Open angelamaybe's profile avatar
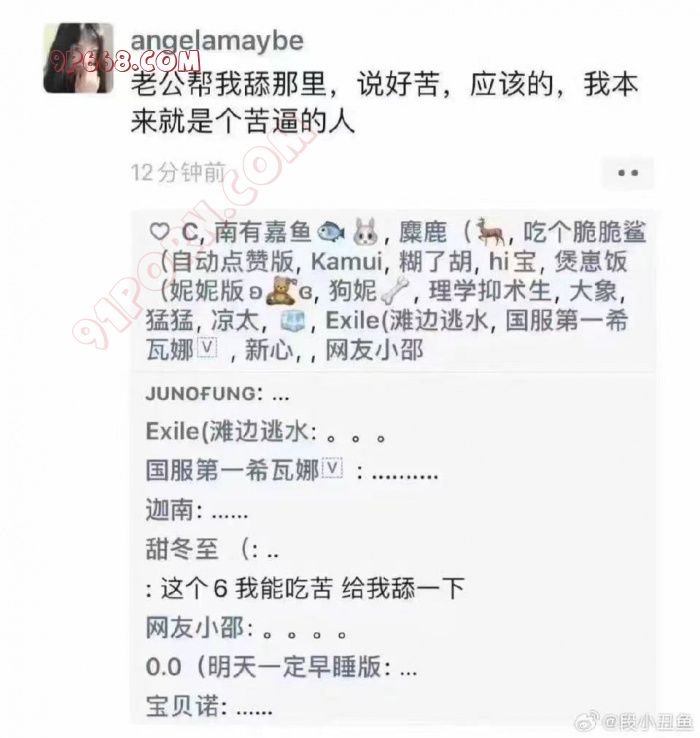 (x=79, y=58)
